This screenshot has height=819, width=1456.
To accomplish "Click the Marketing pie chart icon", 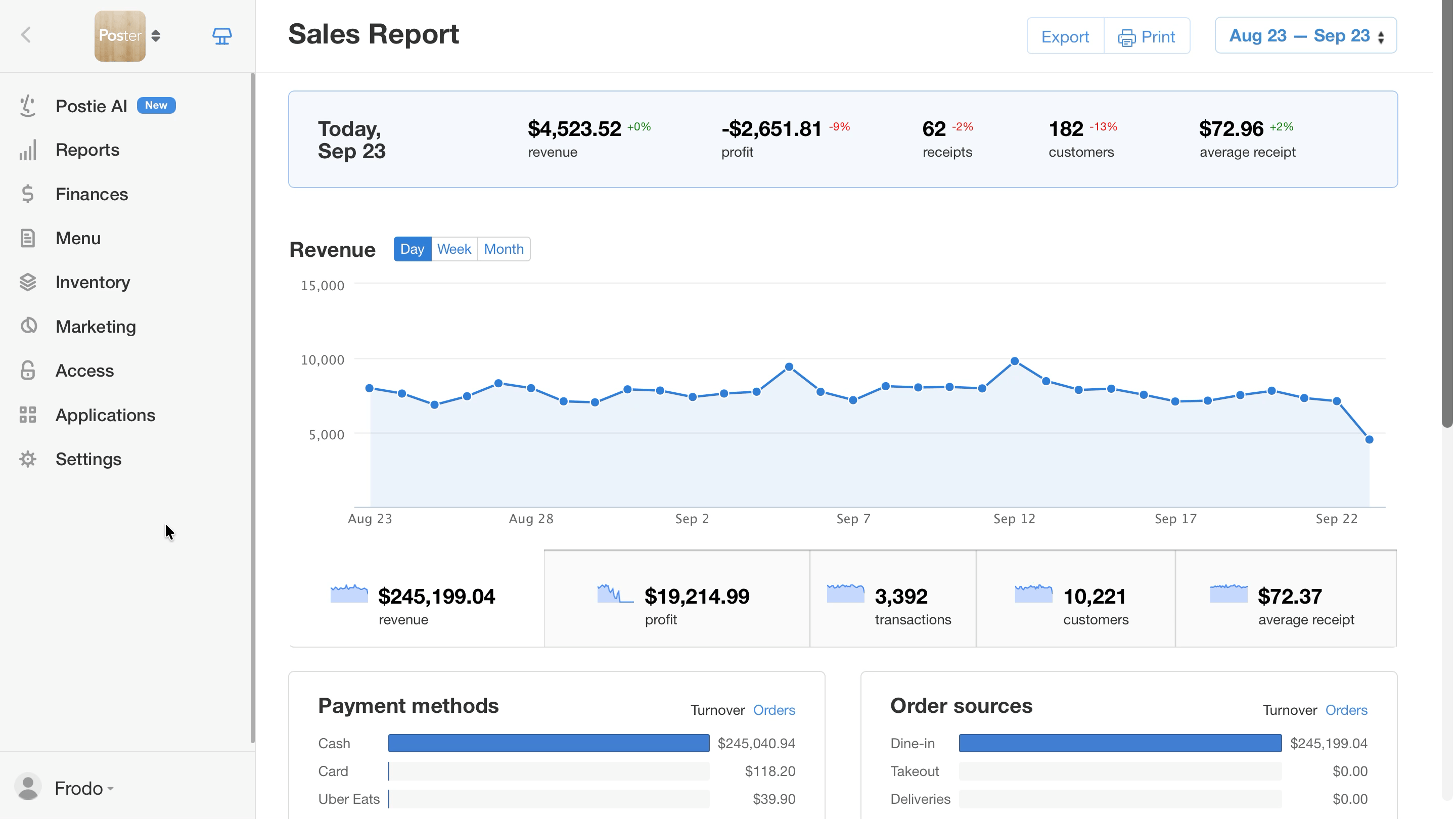I will point(28,326).
